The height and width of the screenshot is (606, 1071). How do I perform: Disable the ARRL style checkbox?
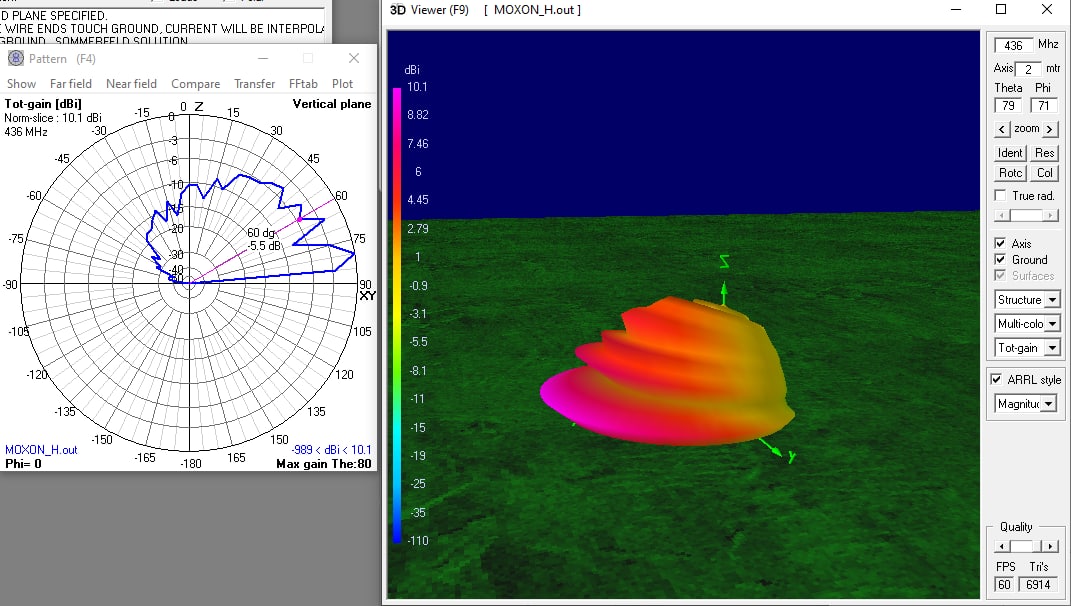click(x=996, y=380)
